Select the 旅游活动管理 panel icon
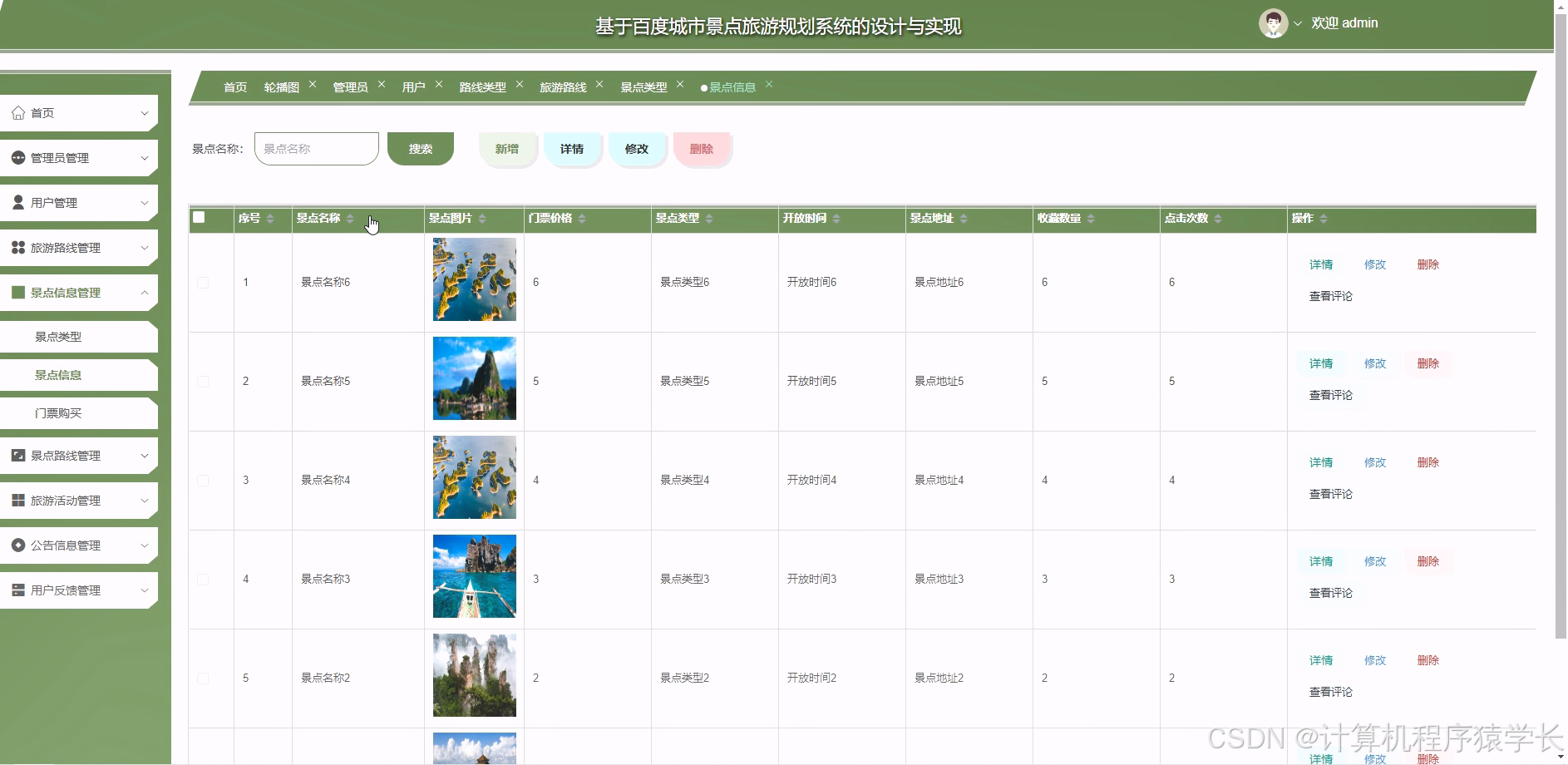Viewport: 1568px width, 765px height. (17, 500)
